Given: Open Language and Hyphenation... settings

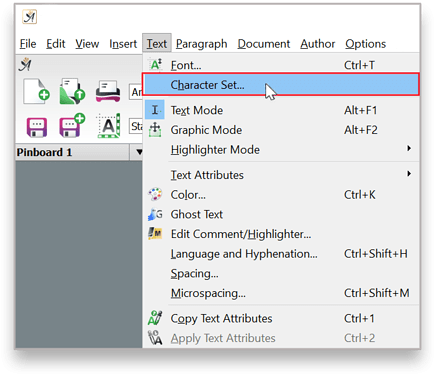Looking at the screenshot, I should click(x=281, y=254).
